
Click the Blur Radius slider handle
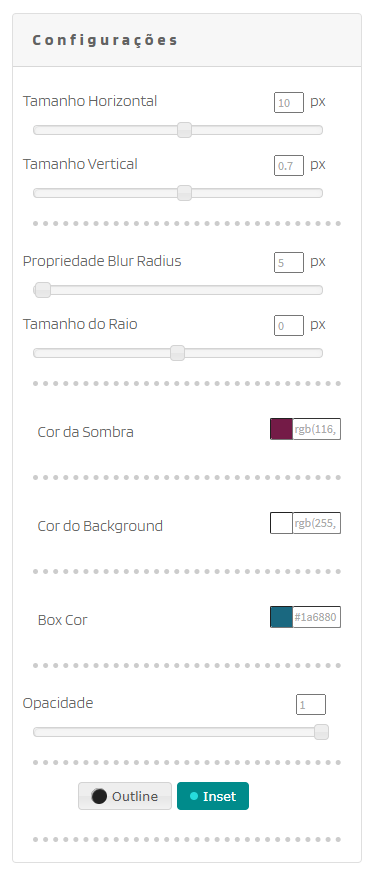43,290
